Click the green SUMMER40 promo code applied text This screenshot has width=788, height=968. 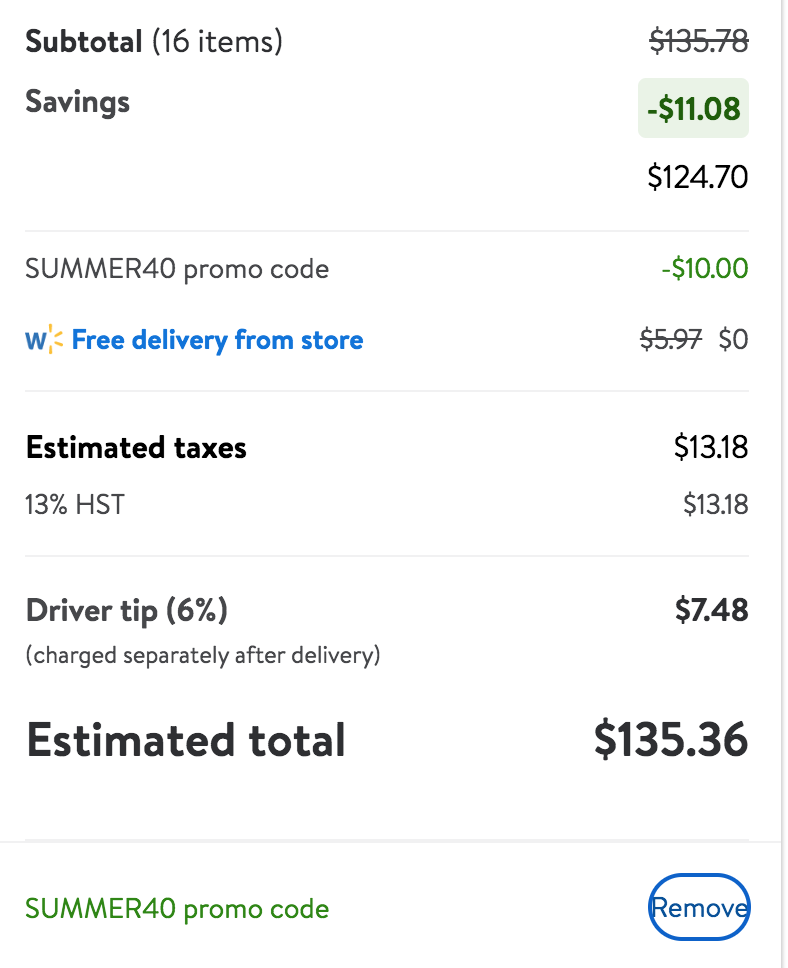pyautogui.click(x=177, y=909)
